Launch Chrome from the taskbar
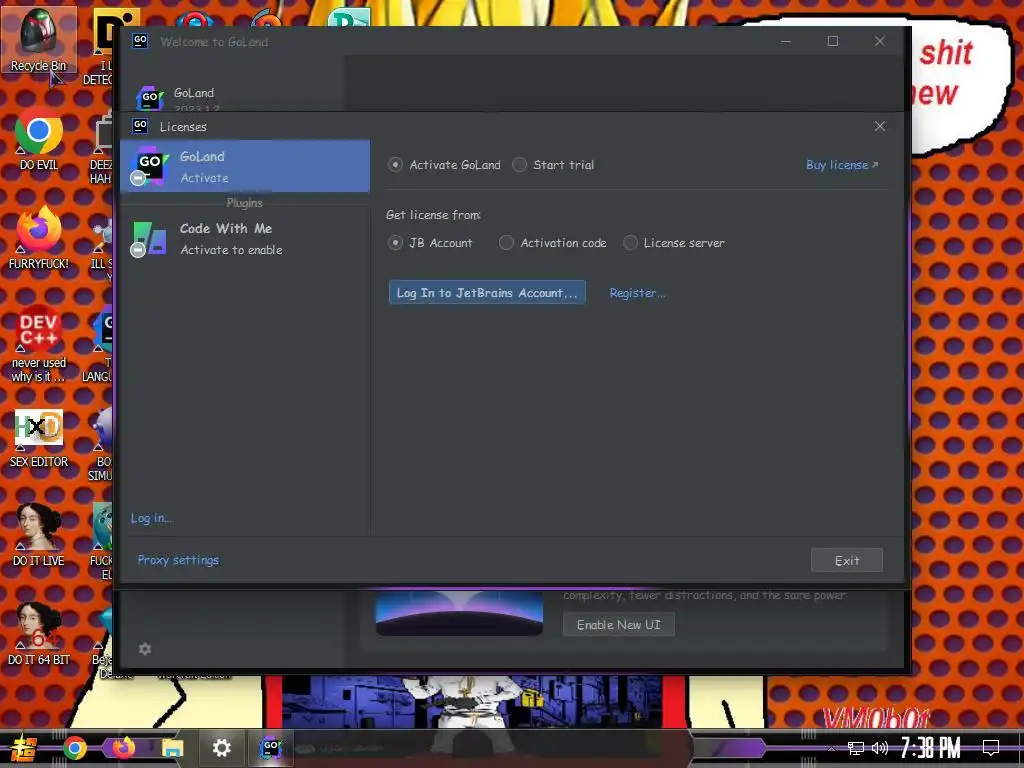The height and width of the screenshot is (768, 1024). (x=75, y=748)
